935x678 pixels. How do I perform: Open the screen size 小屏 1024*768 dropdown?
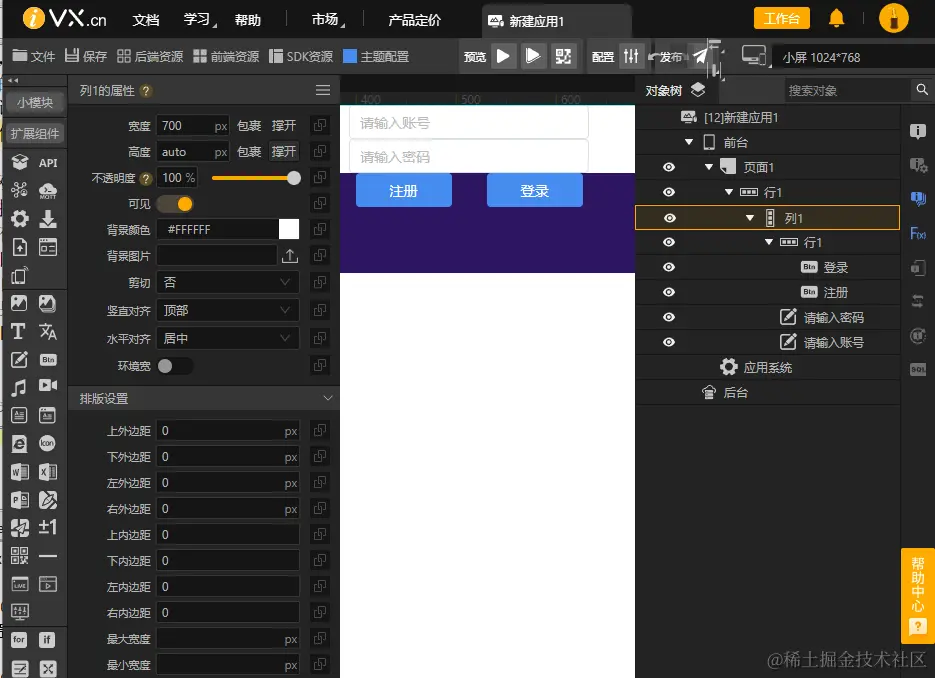853,57
